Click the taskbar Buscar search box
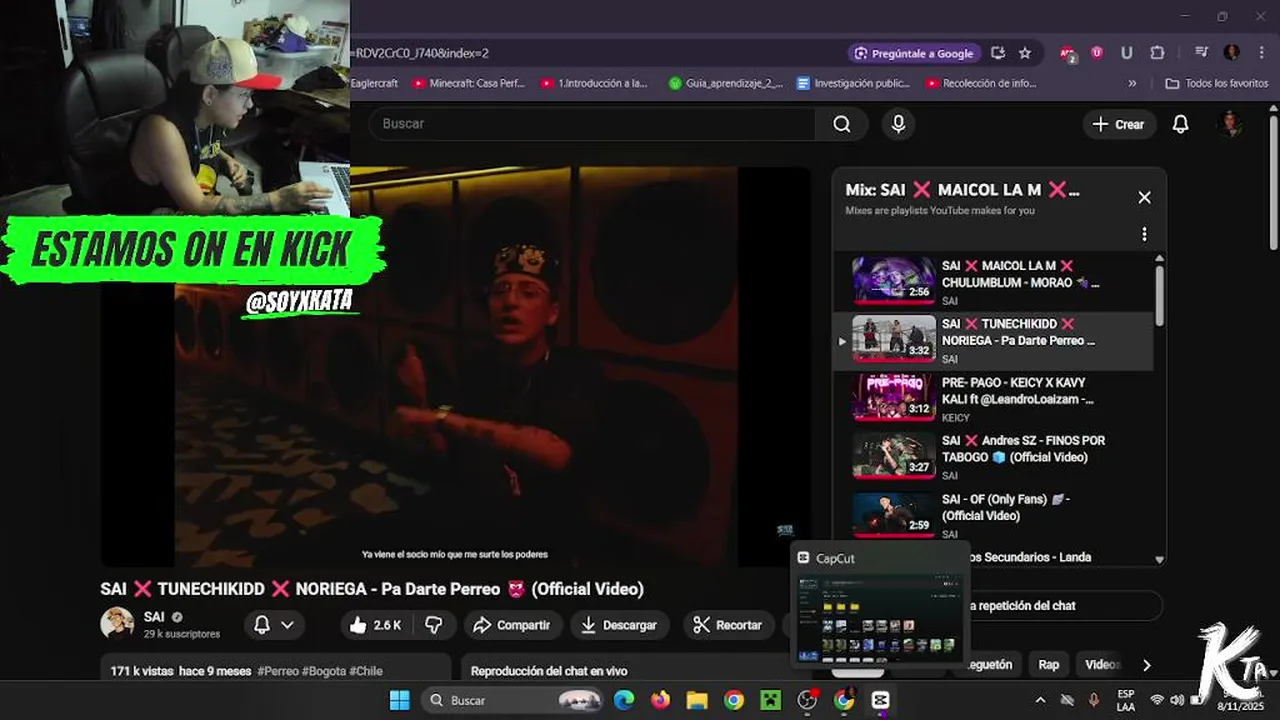The width and height of the screenshot is (1280, 720). [514, 700]
